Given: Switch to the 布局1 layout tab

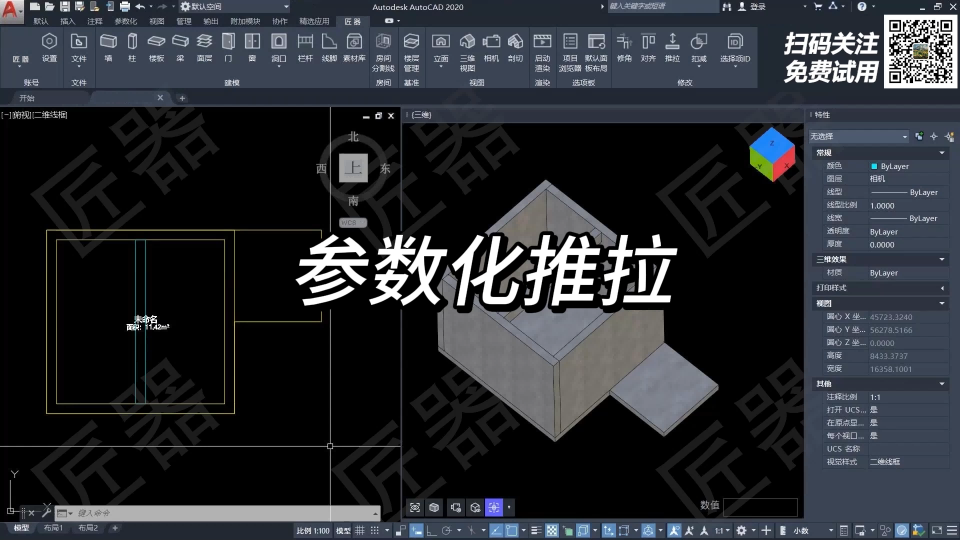Looking at the screenshot, I should click(x=53, y=528).
